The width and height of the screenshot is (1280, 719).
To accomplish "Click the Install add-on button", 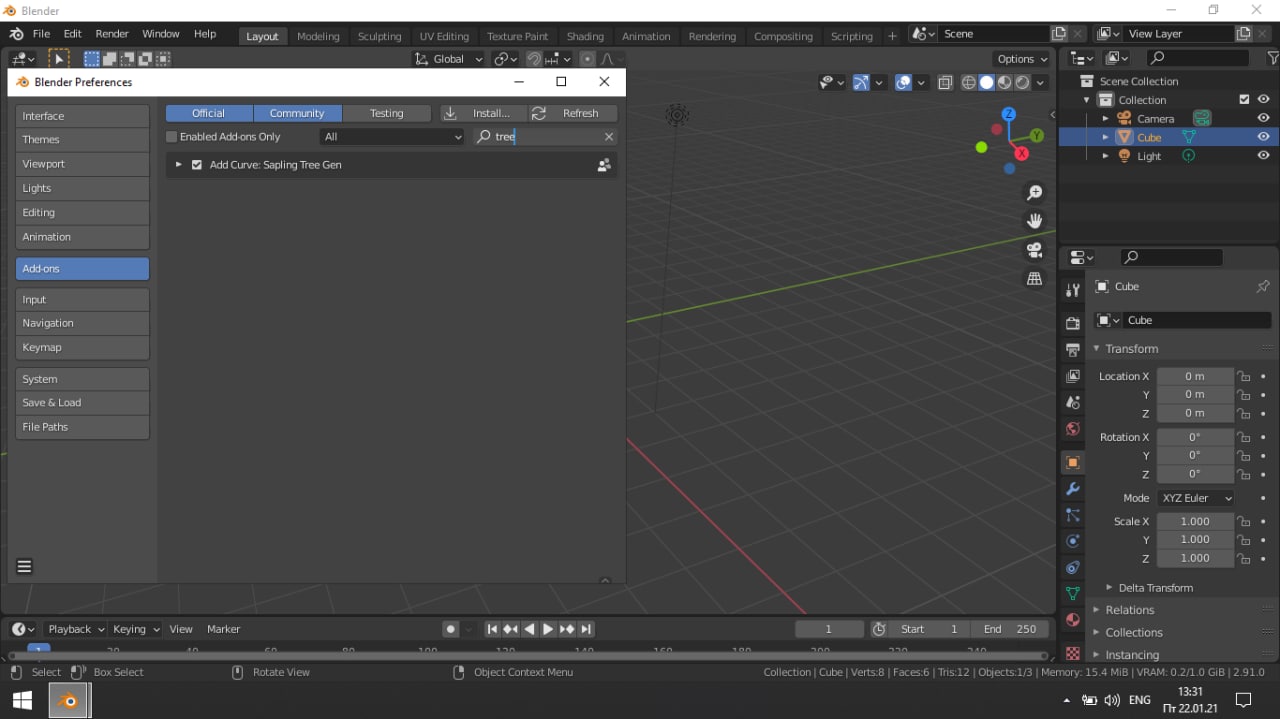I will pos(483,113).
